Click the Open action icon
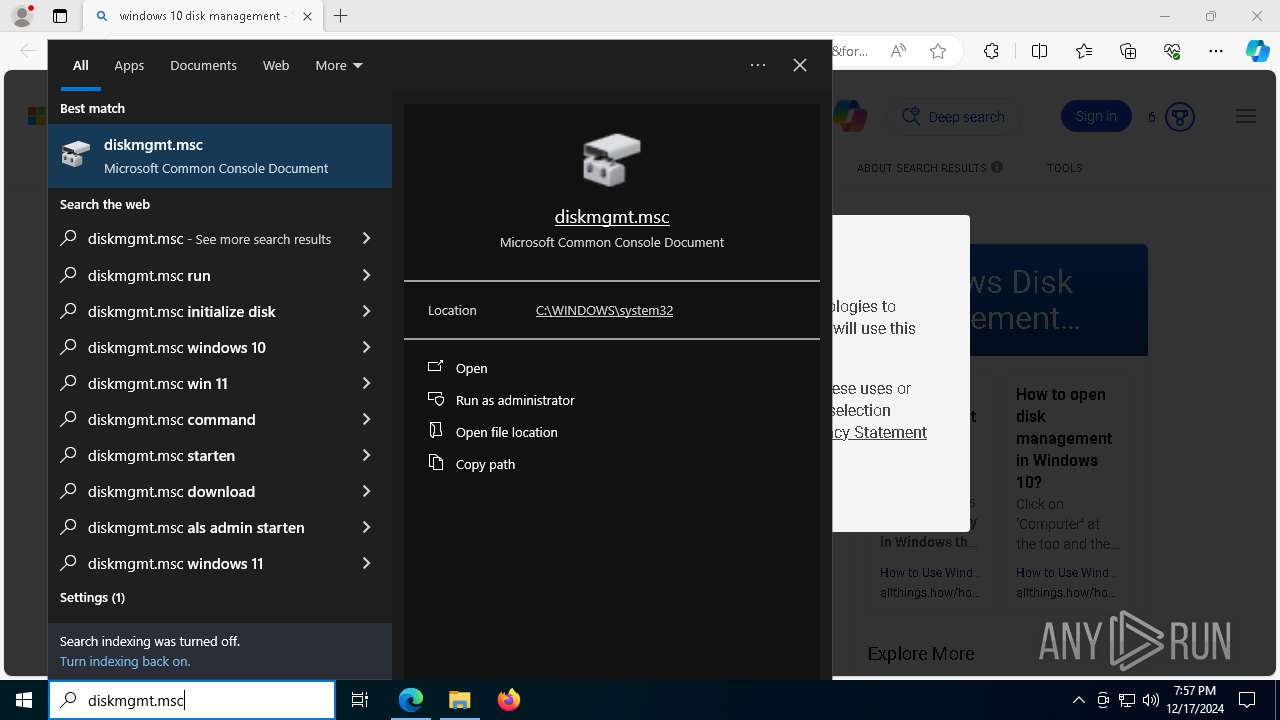Viewport: 1280px width, 720px height. pyautogui.click(x=436, y=367)
